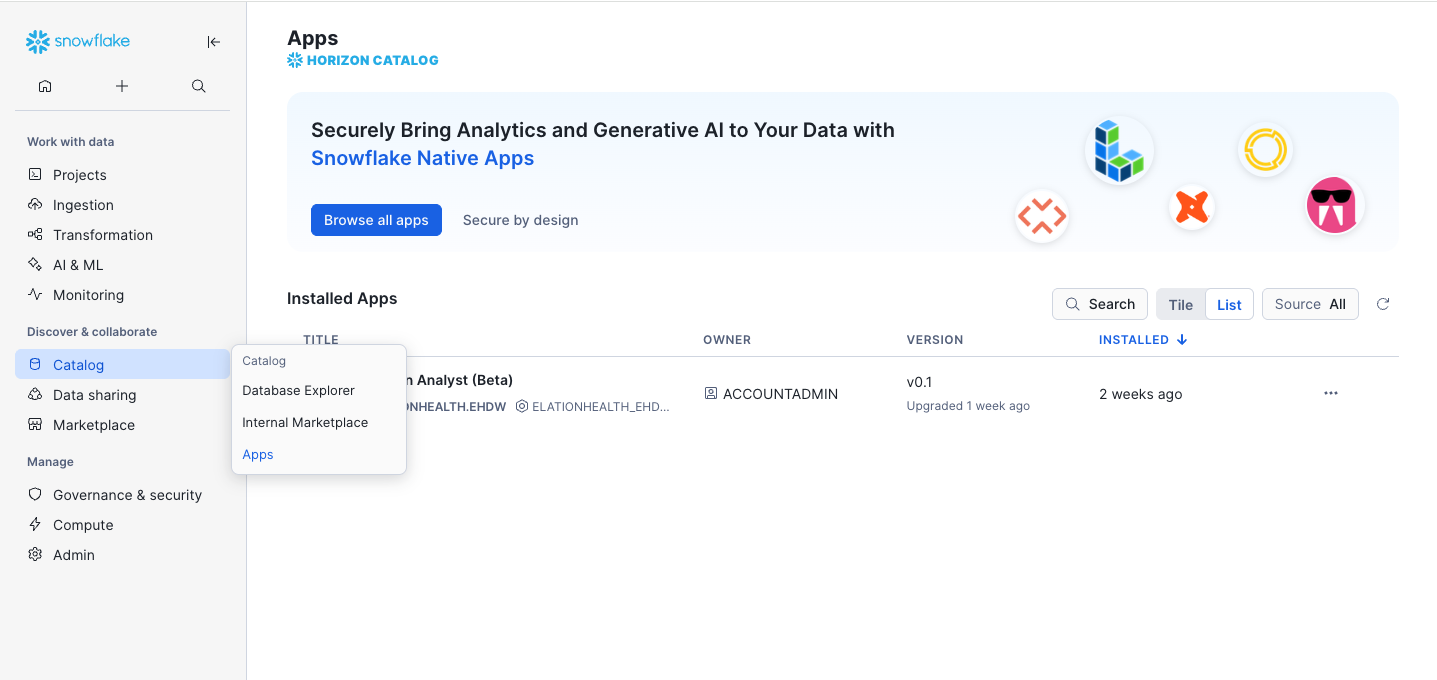This screenshot has height=680, width=1437.
Task: Click the AI & ML sparkle icon
Action: coord(35,264)
